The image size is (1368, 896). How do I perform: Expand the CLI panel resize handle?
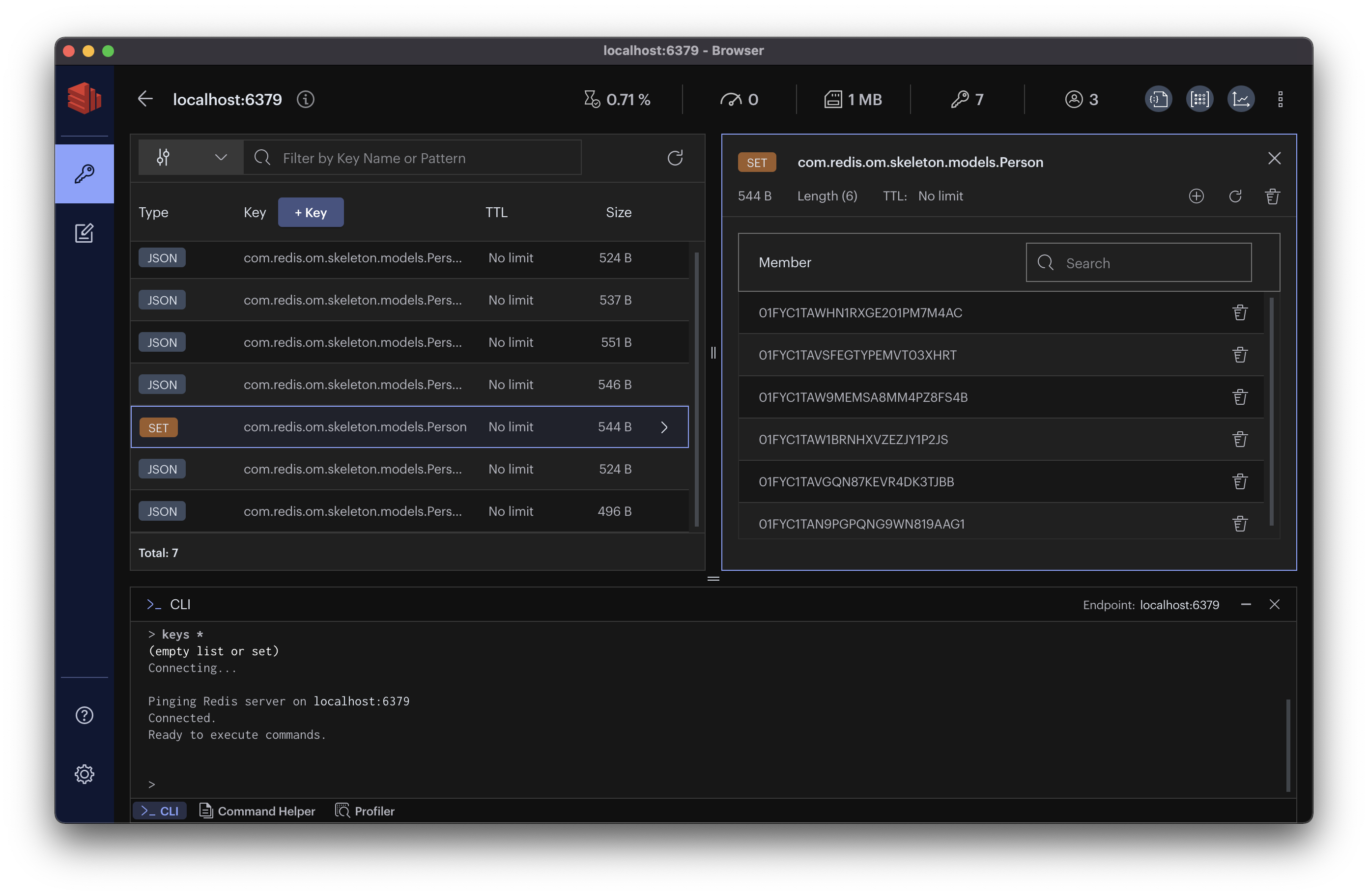713,578
